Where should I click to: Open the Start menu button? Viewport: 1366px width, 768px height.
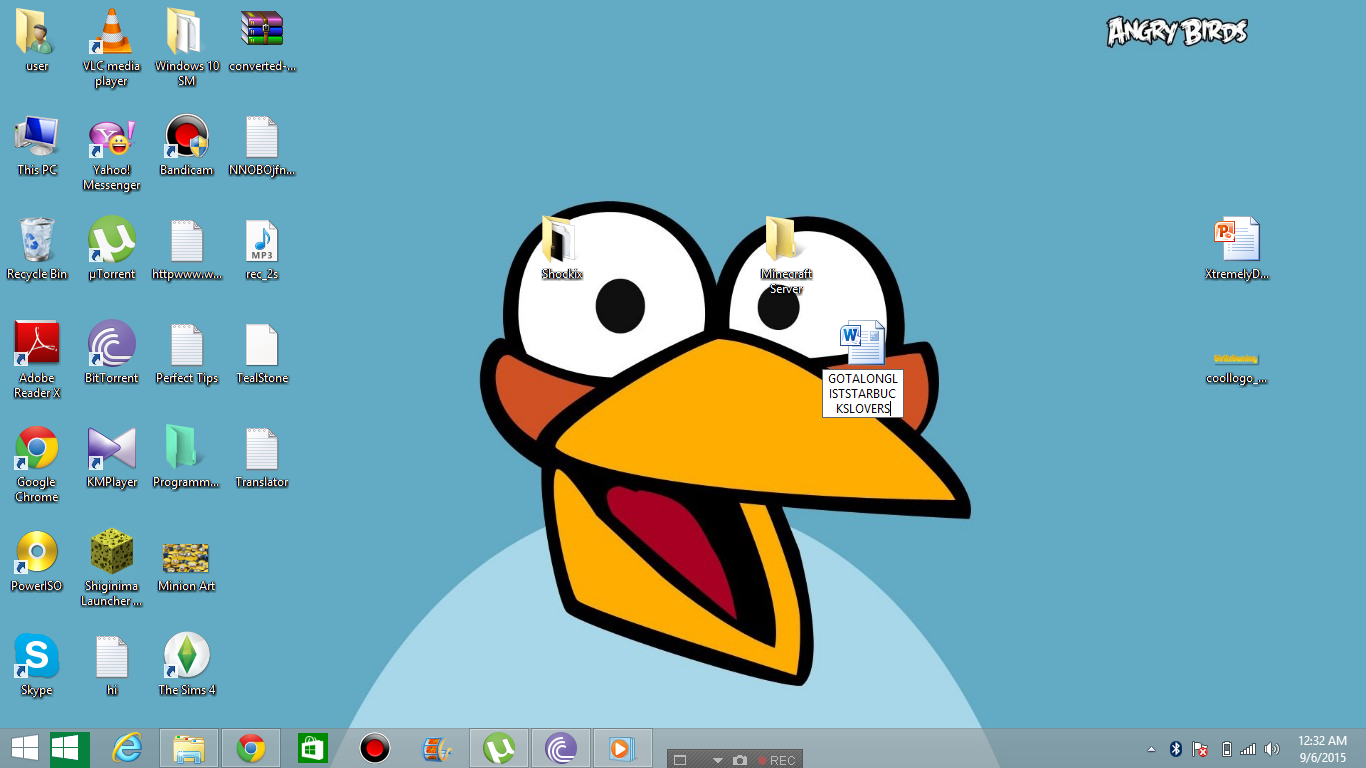25,748
